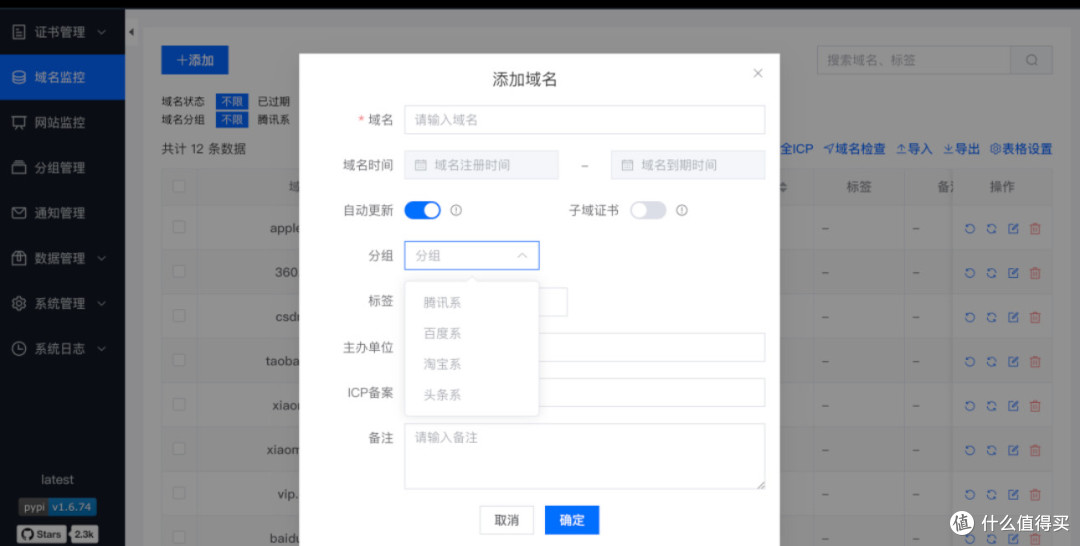Check the 360 row checkbox
The image size is (1080, 546).
(x=179, y=271)
